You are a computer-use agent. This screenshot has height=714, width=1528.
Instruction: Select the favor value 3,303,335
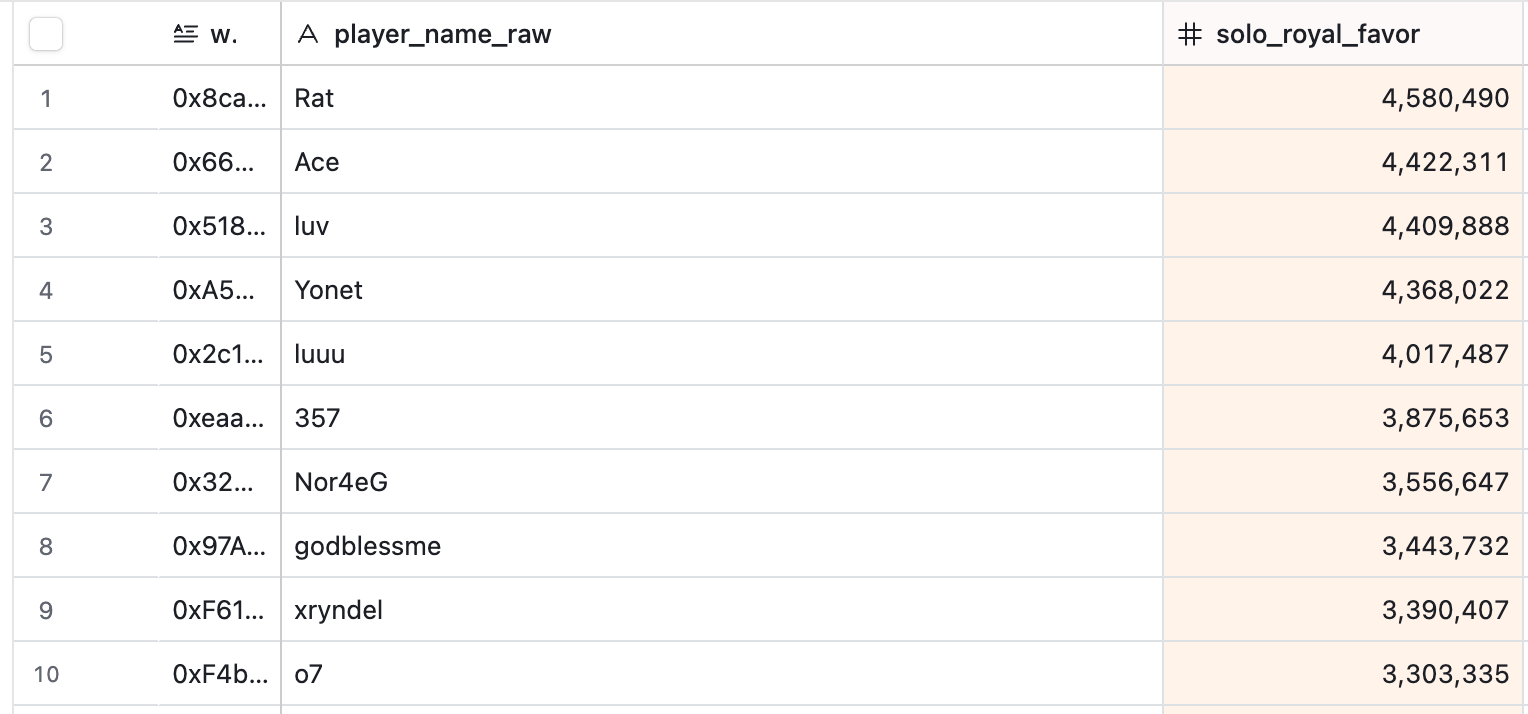[x=1445, y=674]
